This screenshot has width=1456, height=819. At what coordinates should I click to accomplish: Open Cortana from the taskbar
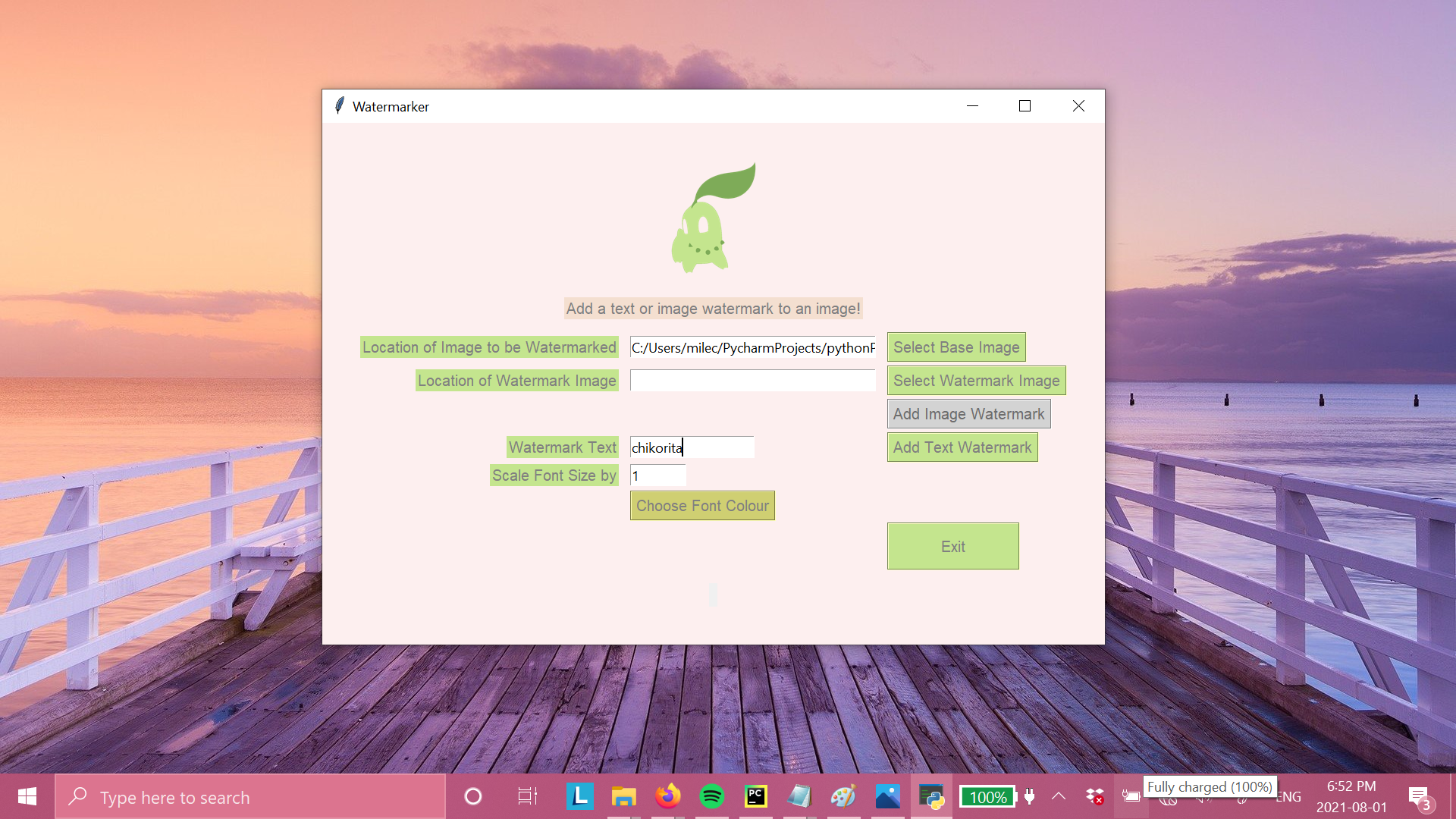(x=473, y=797)
